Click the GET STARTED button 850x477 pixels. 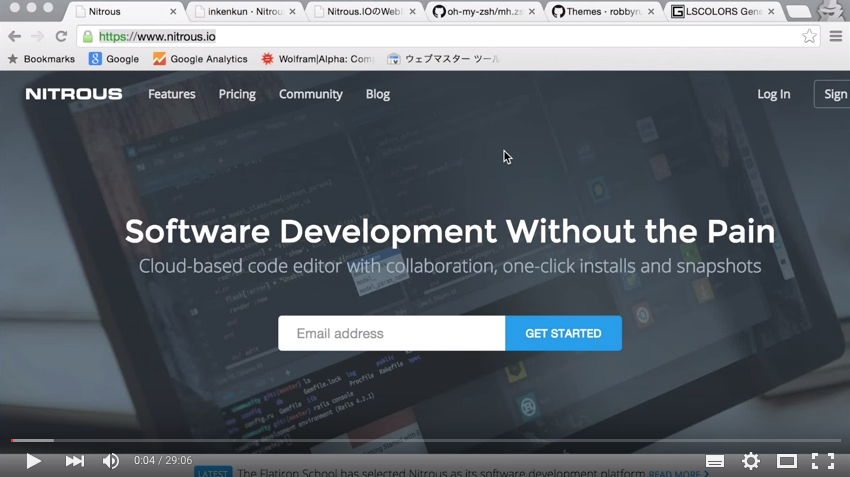pos(563,333)
